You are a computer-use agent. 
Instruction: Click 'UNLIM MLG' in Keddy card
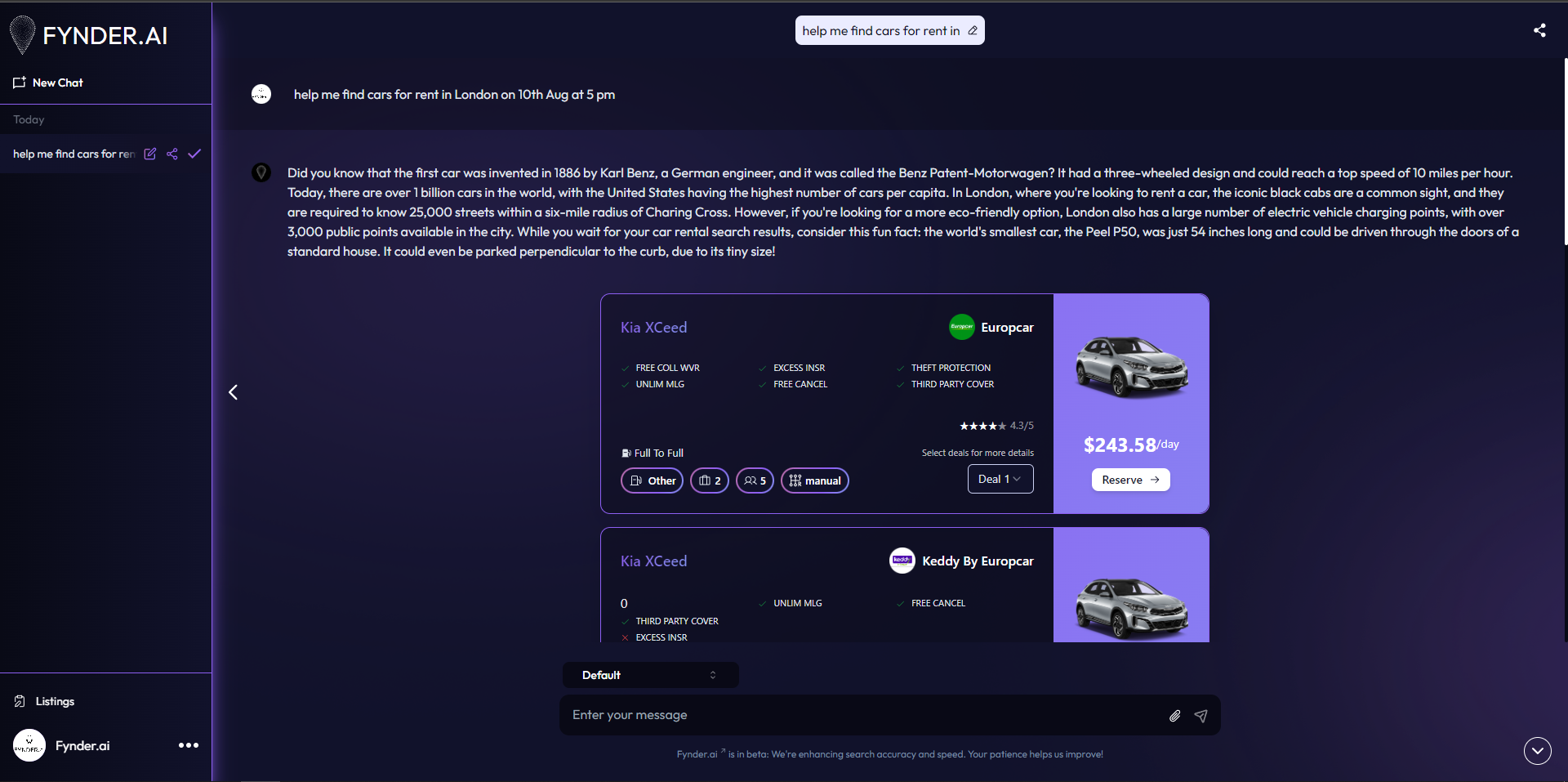(x=798, y=603)
